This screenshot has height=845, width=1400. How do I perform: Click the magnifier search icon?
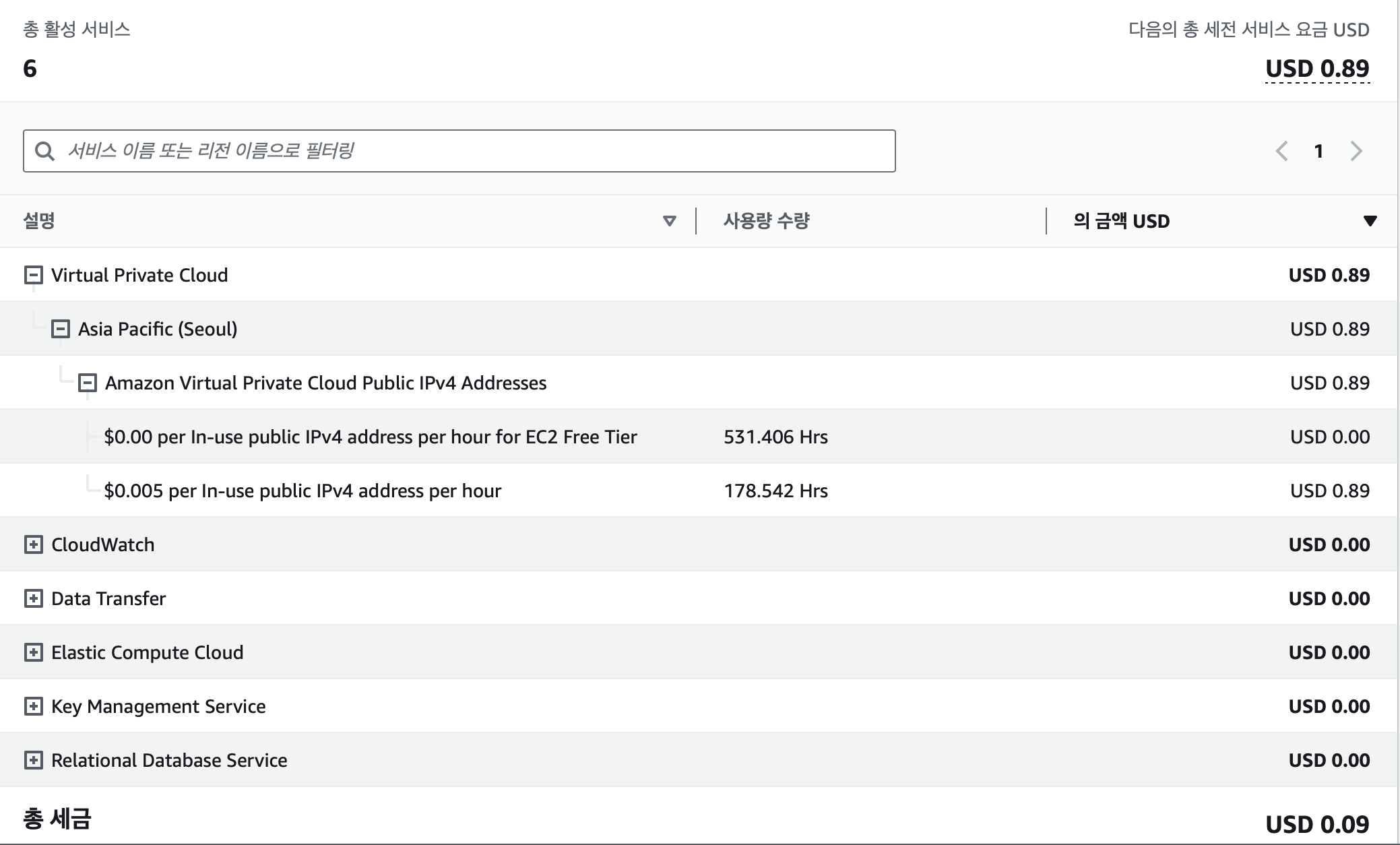click(x=44, y=151)
